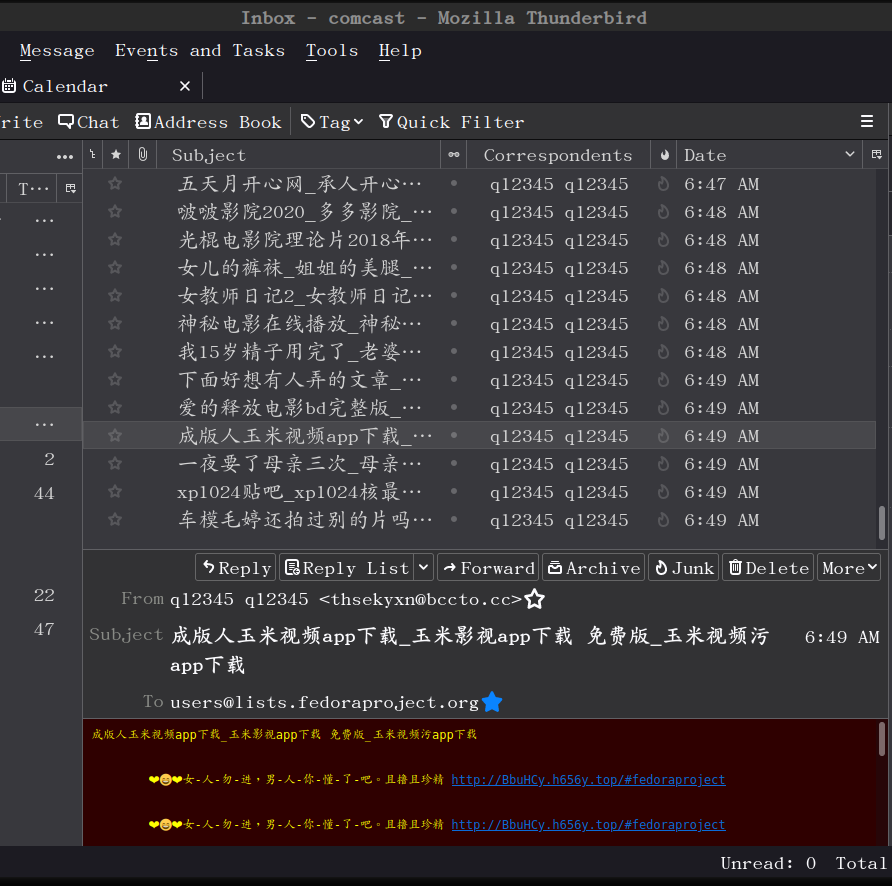The image size is (892, 886).
Task: Forward the open message
Action: [488, 567]
